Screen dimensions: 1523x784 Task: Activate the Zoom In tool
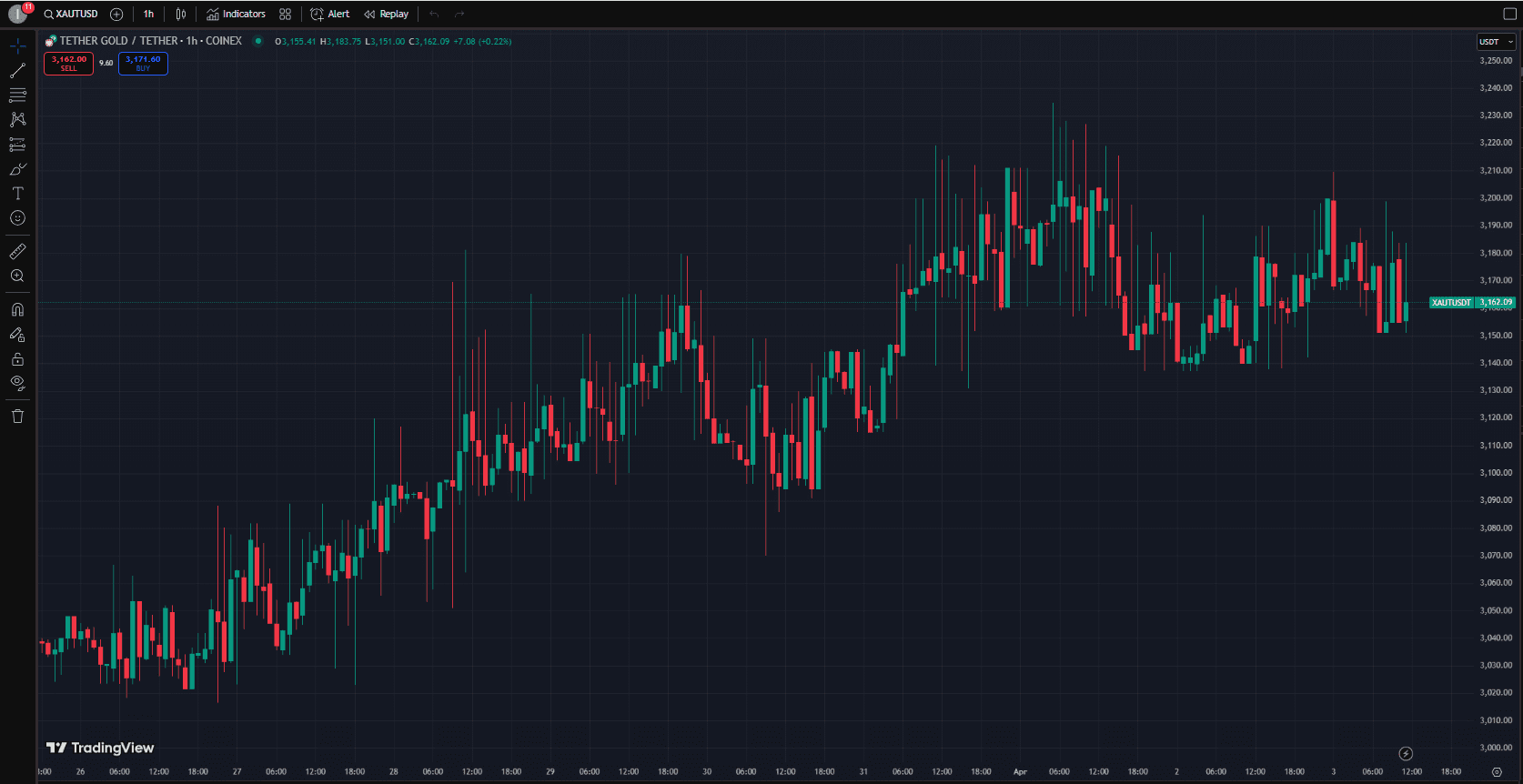(x=17, y=276)
